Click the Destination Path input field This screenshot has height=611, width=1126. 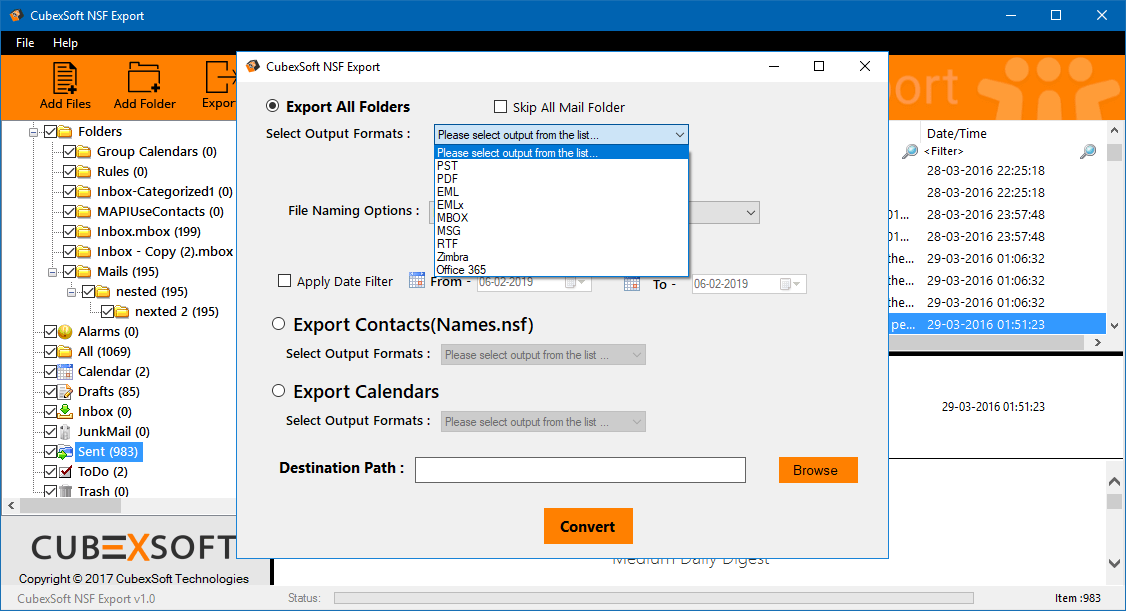tap(580, 470)
